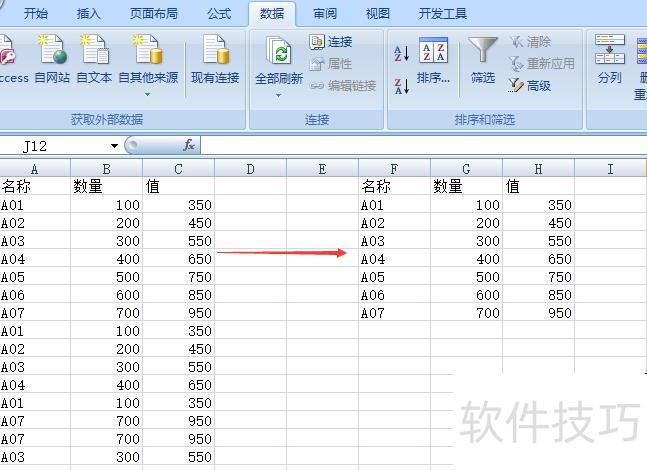Click cell B6 containing 500

pyautogui.click(x=106, y=277)
